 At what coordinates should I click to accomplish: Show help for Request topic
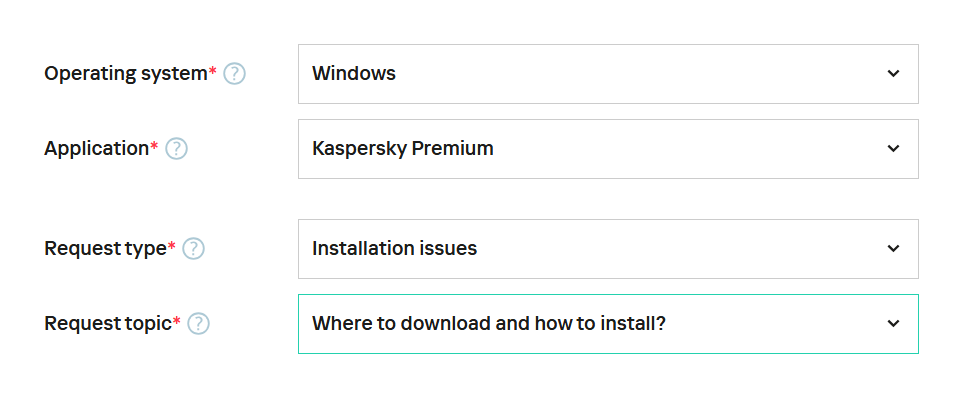(198, 324)
